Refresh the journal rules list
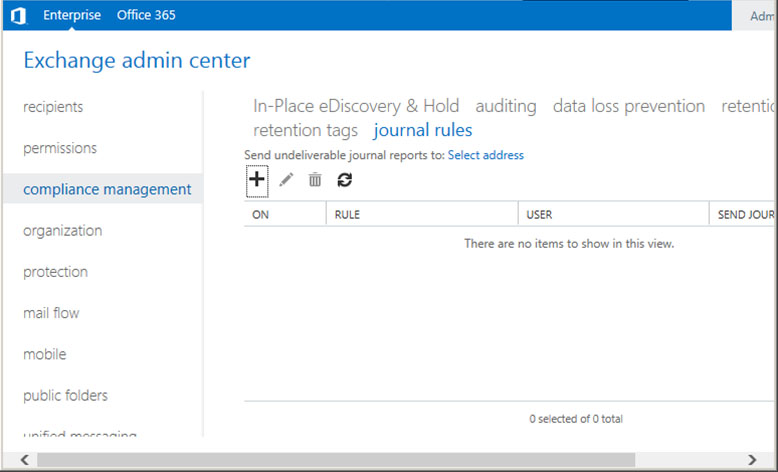This screenshot has height=472, width=778. [344, 180]
